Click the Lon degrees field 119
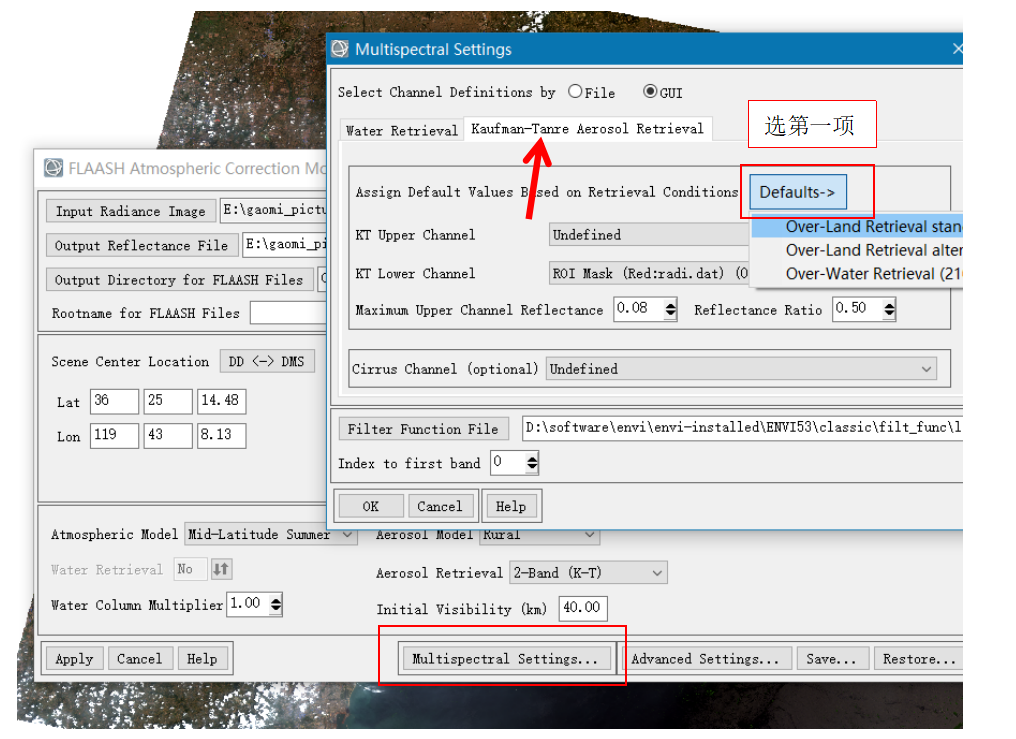 pos(115,435)
